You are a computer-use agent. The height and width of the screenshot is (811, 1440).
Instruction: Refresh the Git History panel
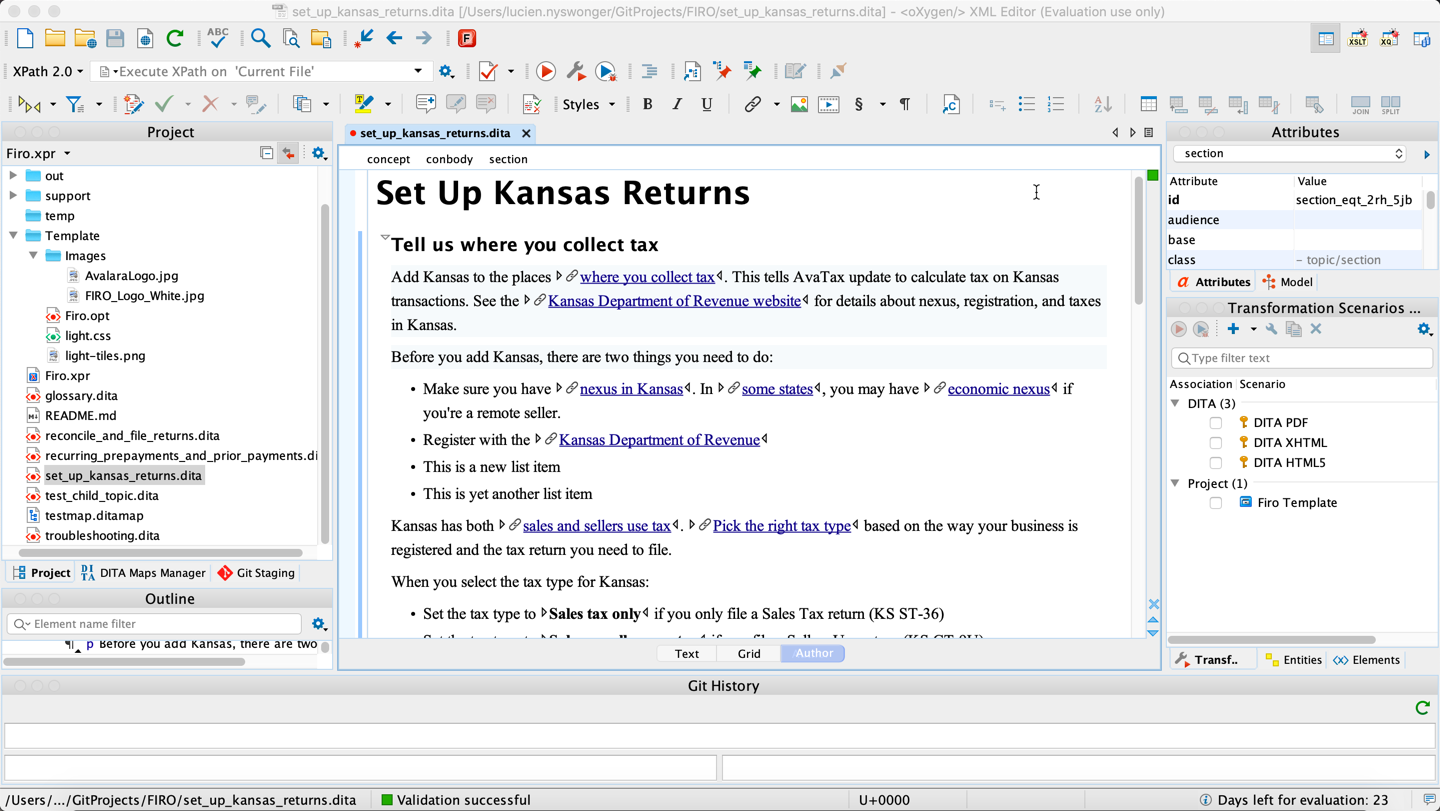click(1423, 708)
